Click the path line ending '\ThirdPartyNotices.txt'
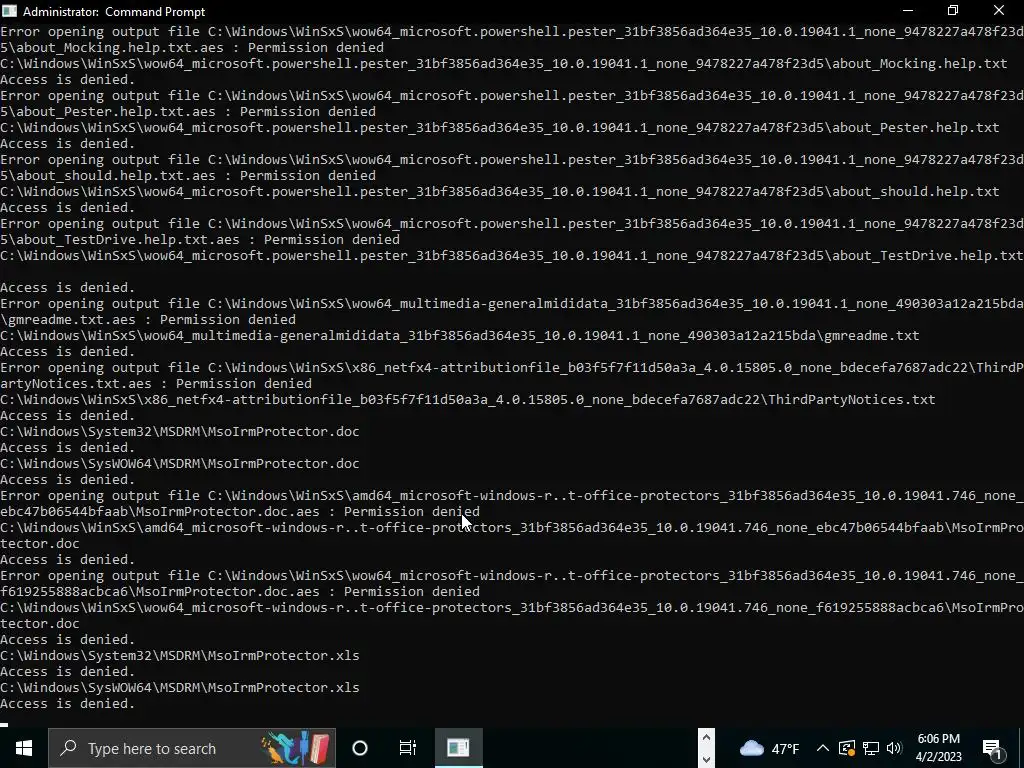Screen dimensions: 1024x768 [468, 400]
